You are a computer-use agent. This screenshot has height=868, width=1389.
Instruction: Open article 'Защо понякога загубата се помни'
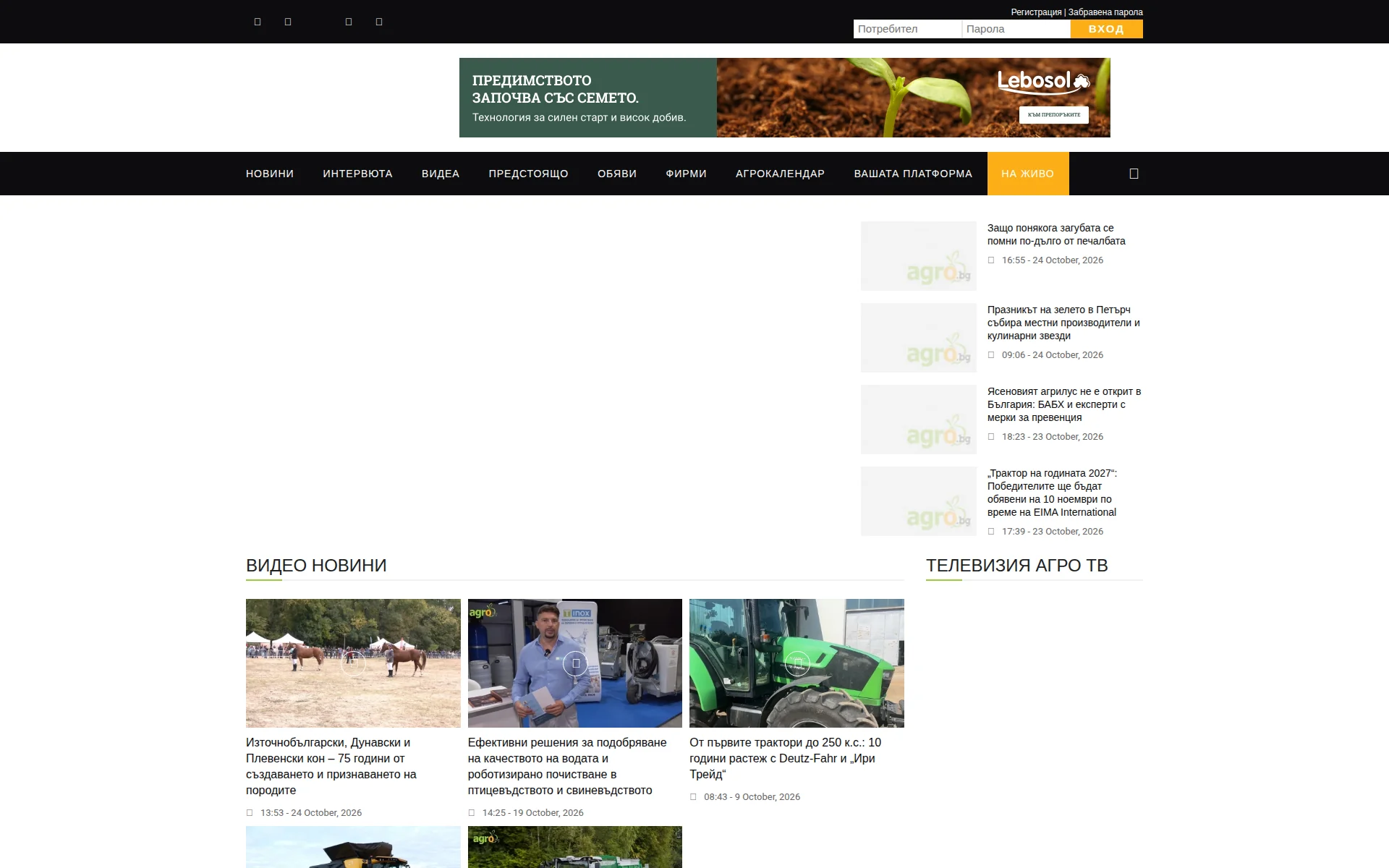coord(1056,234)
